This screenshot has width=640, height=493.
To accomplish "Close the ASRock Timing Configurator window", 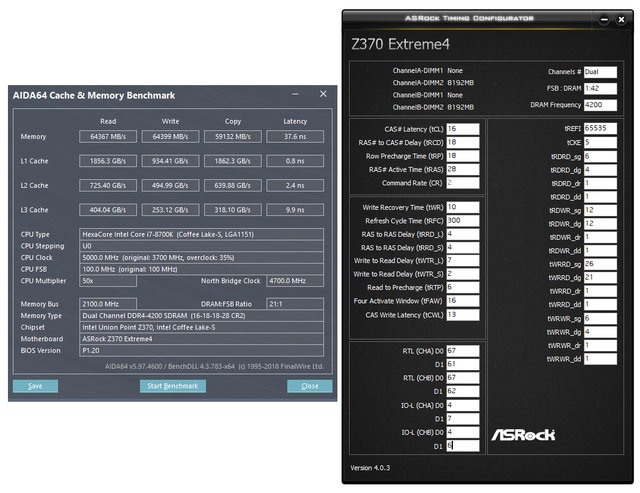I will click(x=621, y=19).
